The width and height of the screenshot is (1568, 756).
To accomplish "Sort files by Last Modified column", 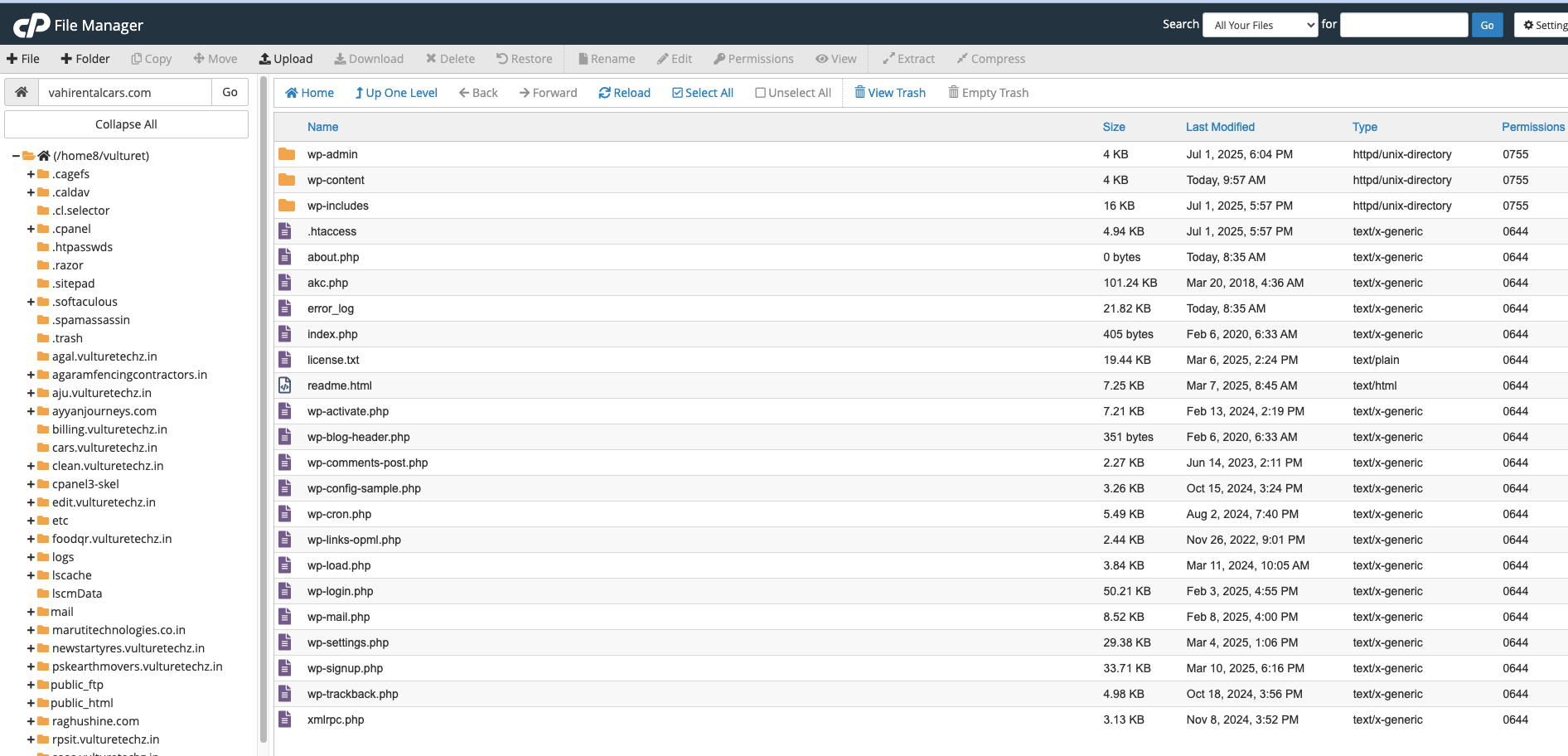I will (1219, 127).
